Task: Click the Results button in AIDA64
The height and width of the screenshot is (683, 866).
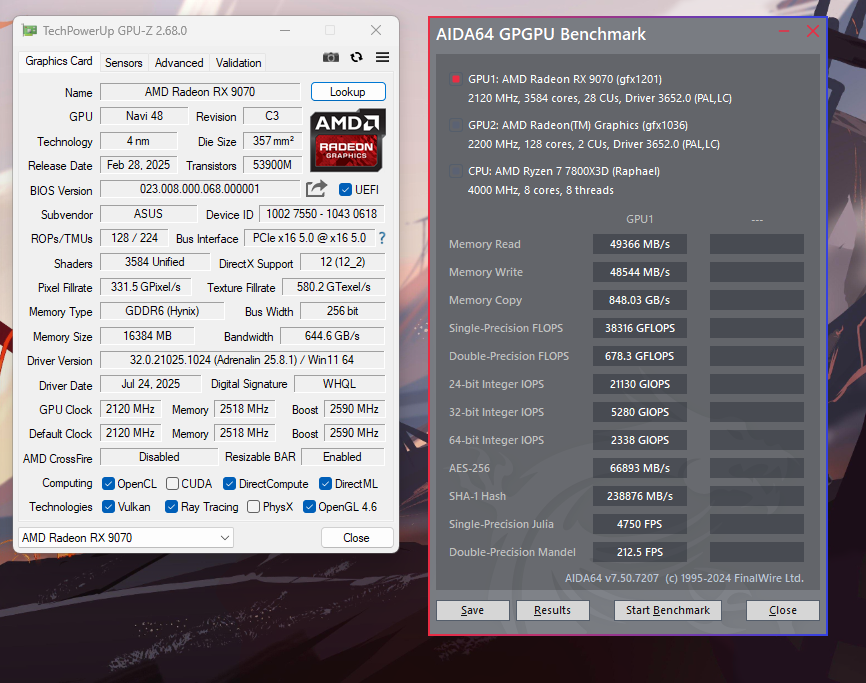Action: pyautogui.click(x=552, y=610)
